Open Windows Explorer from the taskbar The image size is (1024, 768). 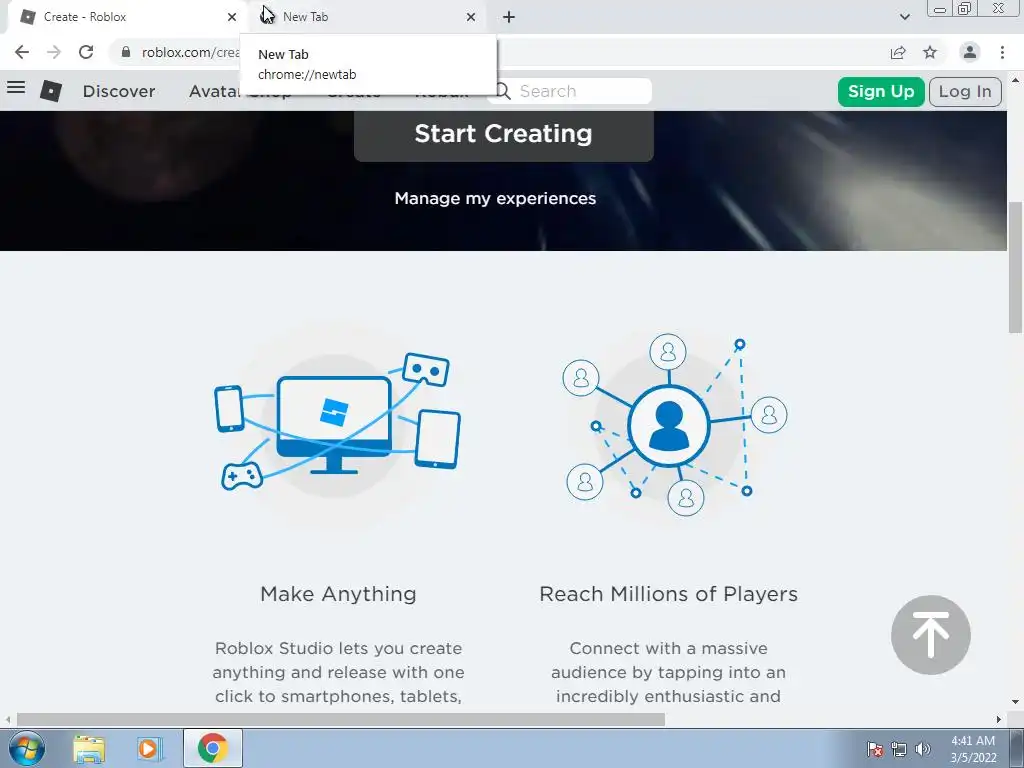(x=89, y=748)
